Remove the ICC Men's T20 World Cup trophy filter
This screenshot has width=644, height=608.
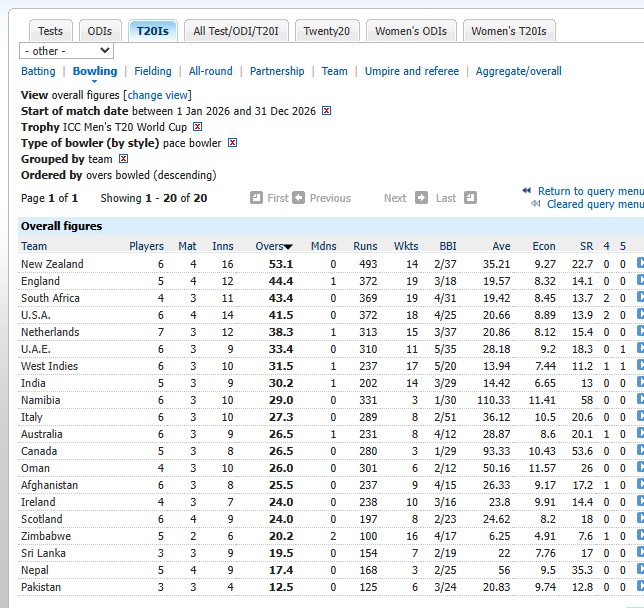tap(197, 127)
